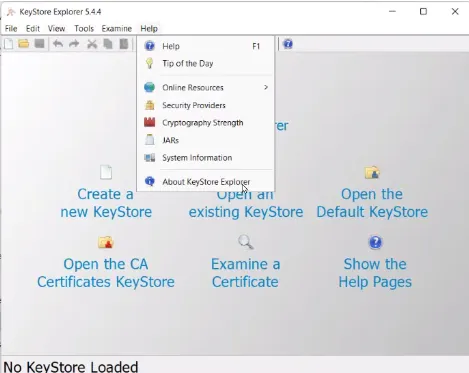Click the Open KeyStore folder toolbar icon
Image resolution: width=469 pixels, height=373 pixels.
click(x=24, y=44)
